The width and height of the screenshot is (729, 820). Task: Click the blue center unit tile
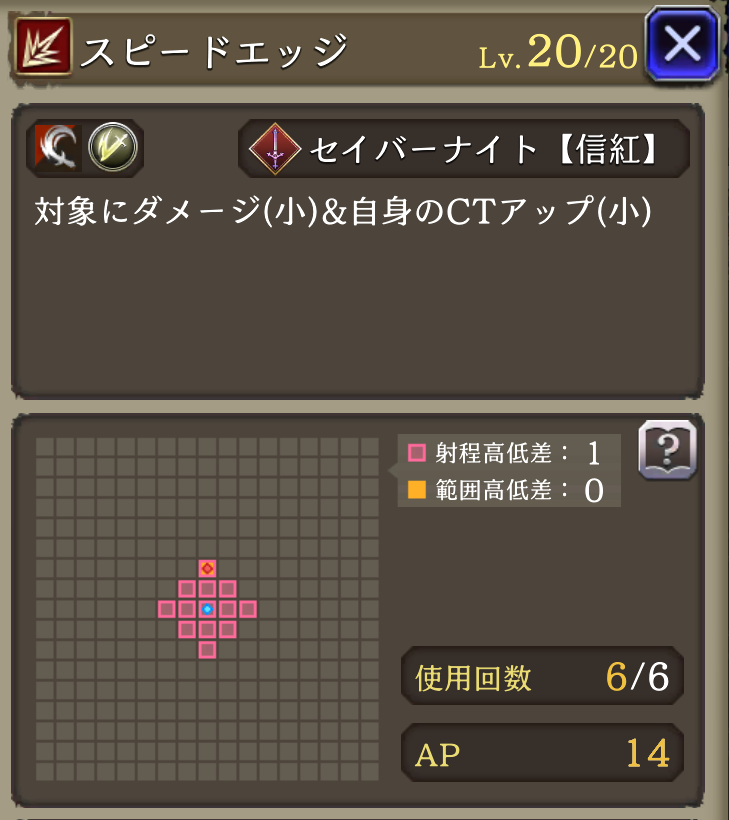coord(208,609)
